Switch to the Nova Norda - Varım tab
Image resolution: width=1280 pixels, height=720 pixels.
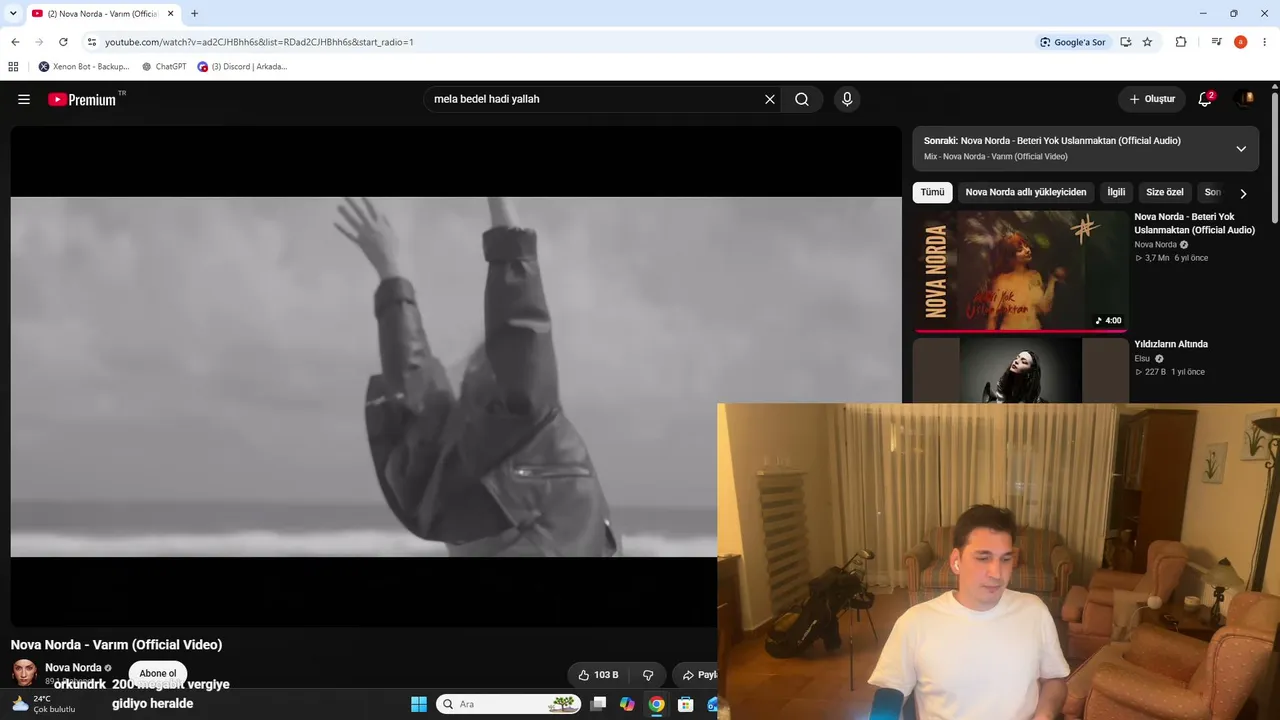102,14
